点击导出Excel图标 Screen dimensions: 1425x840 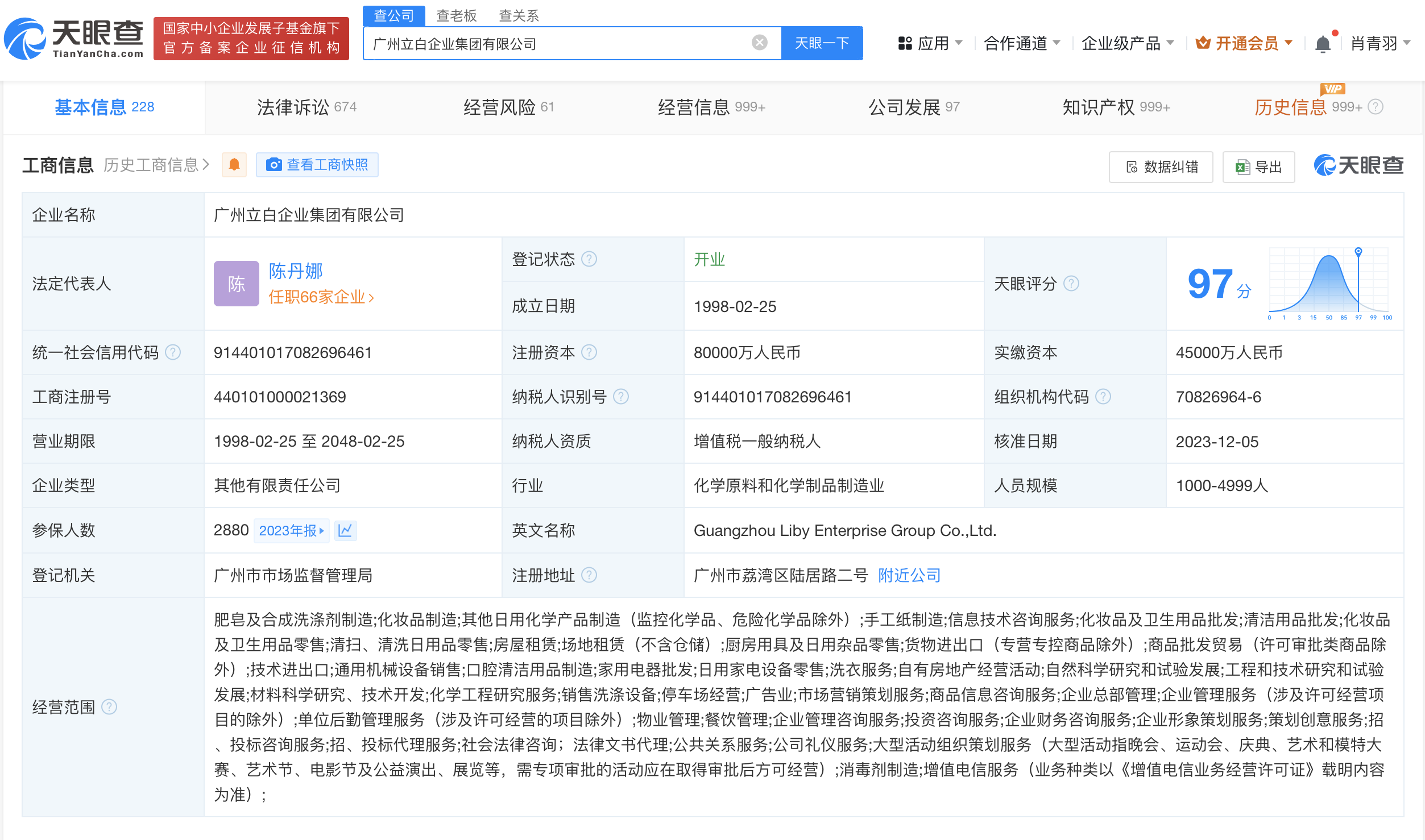coord(1242,167)
